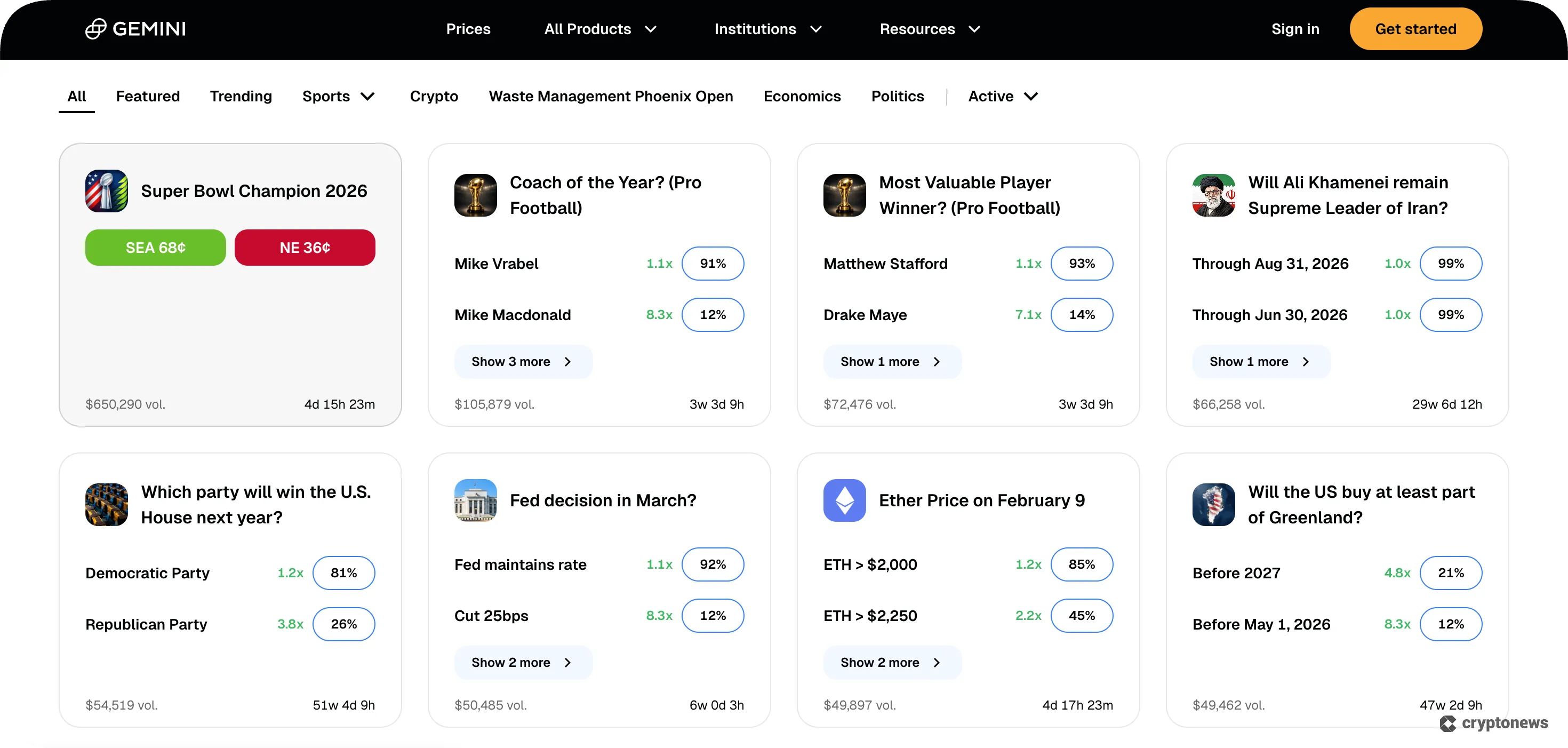Choose NE 36¢ for Super Bowl

pos(305,248)
